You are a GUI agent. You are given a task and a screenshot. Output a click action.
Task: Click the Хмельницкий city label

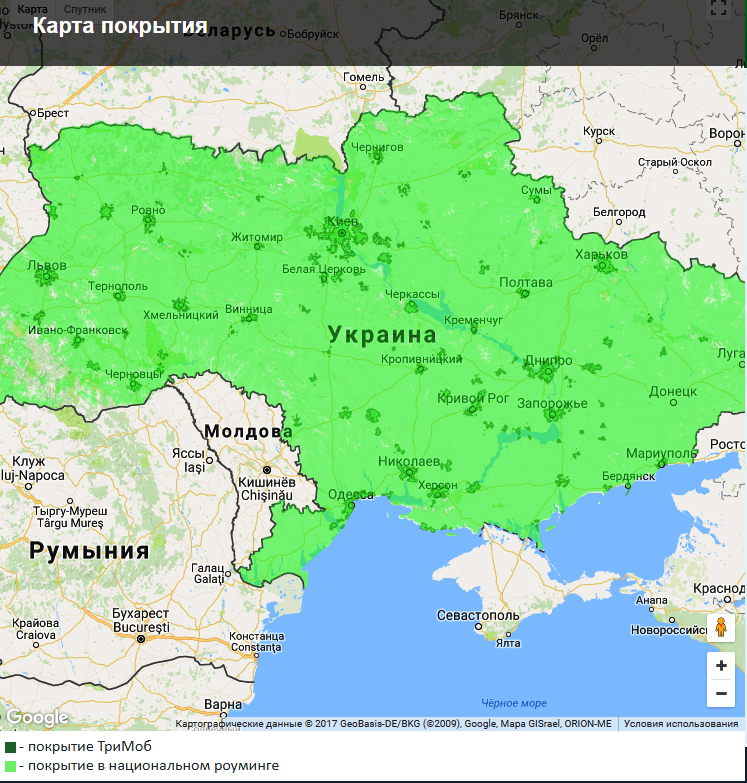point(181,315)
